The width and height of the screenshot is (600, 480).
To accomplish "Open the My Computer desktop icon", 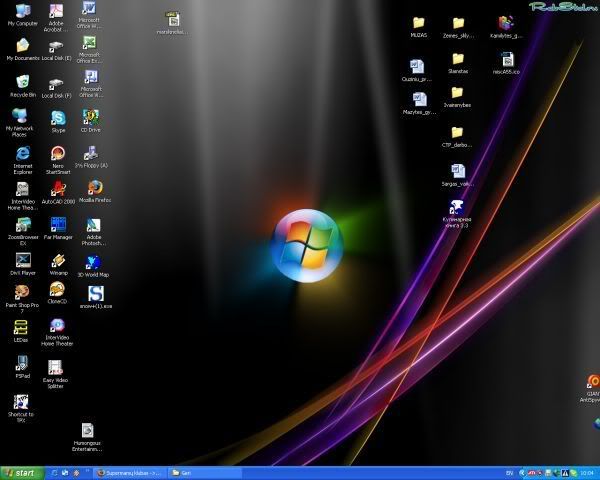I will (23, 15).
